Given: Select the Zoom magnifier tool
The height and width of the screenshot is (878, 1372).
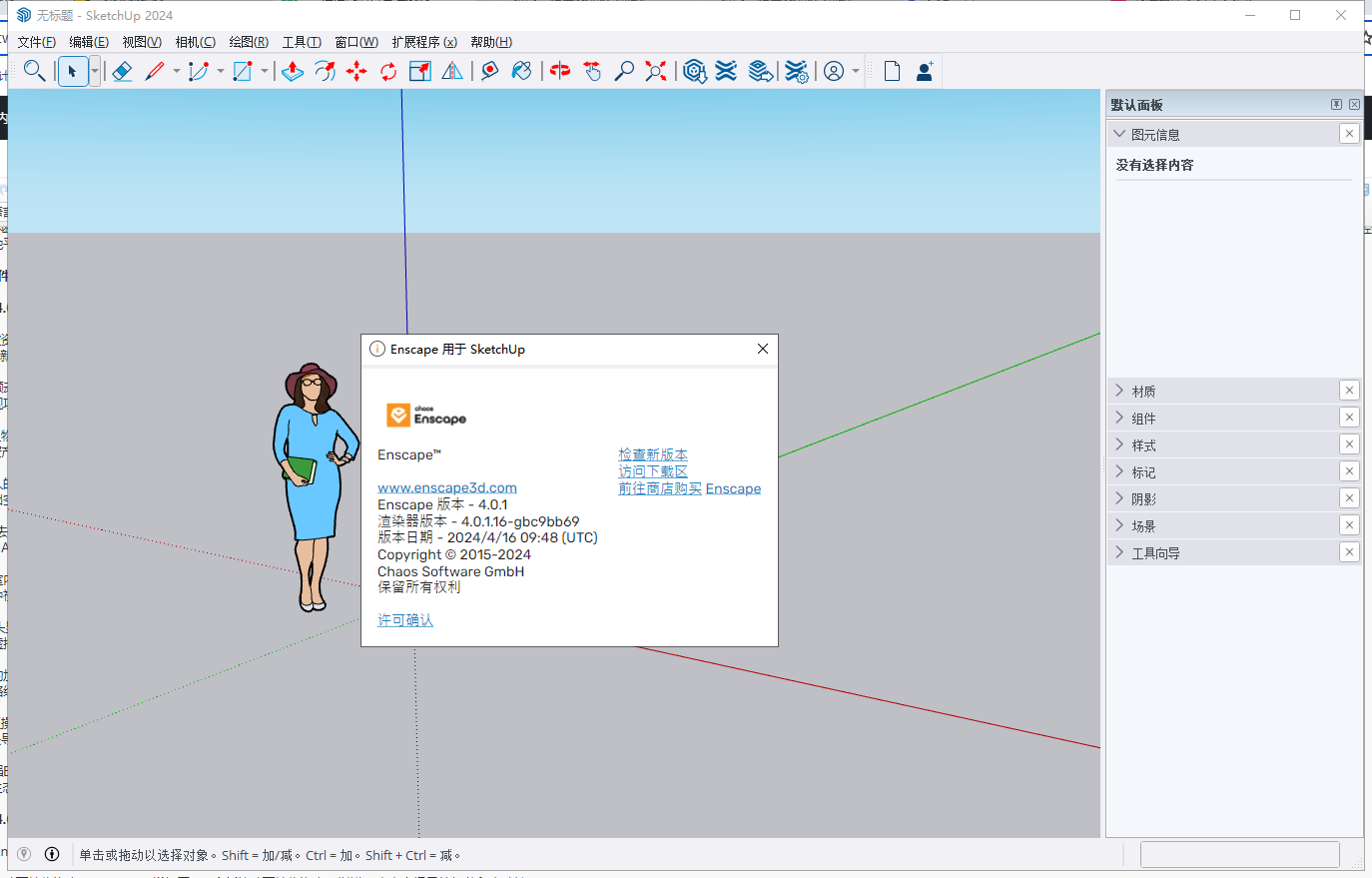Looking at the screenshot, I should tap(624, 71).
